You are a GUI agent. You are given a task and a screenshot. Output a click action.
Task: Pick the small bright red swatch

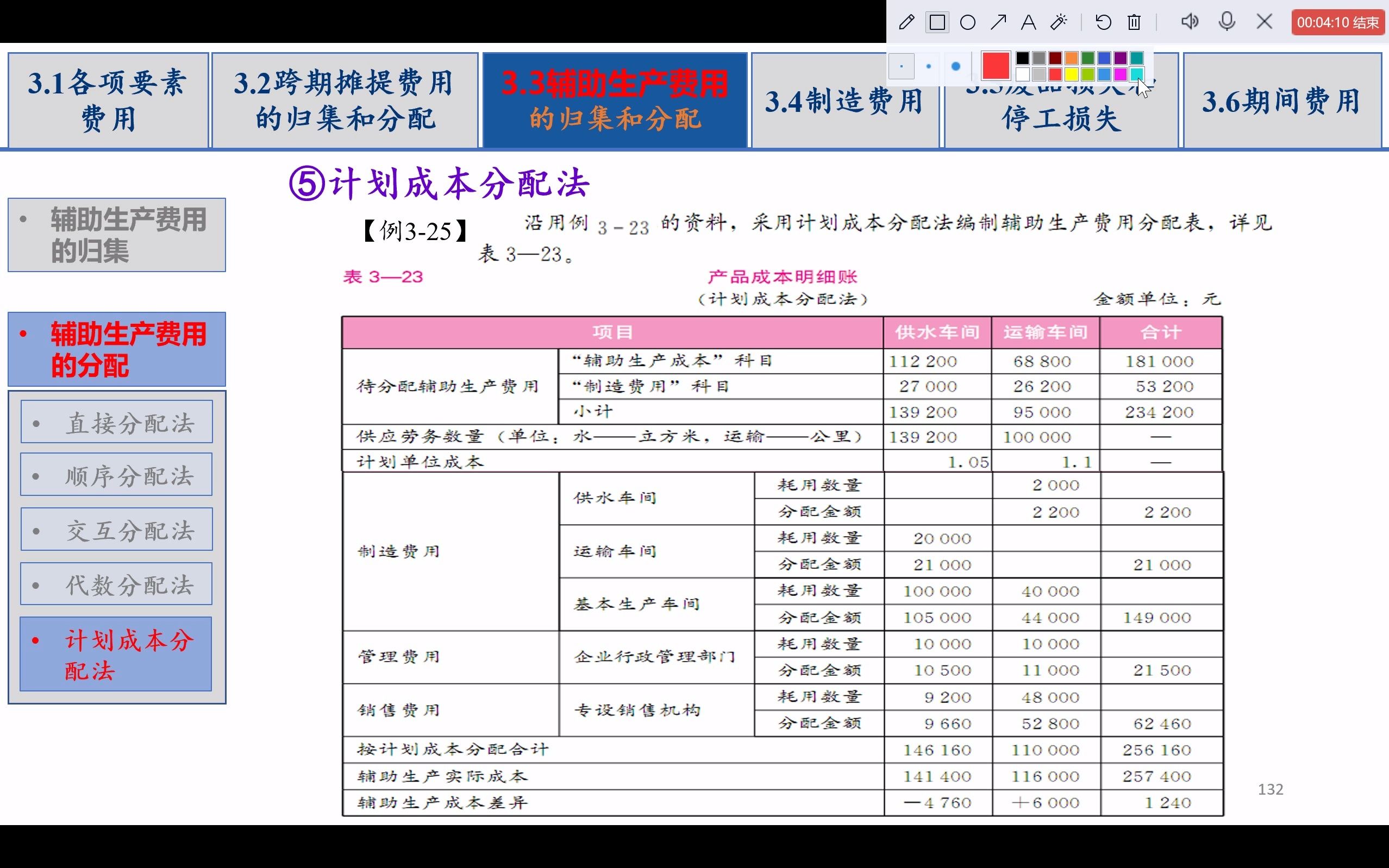tap(1055, 74)
